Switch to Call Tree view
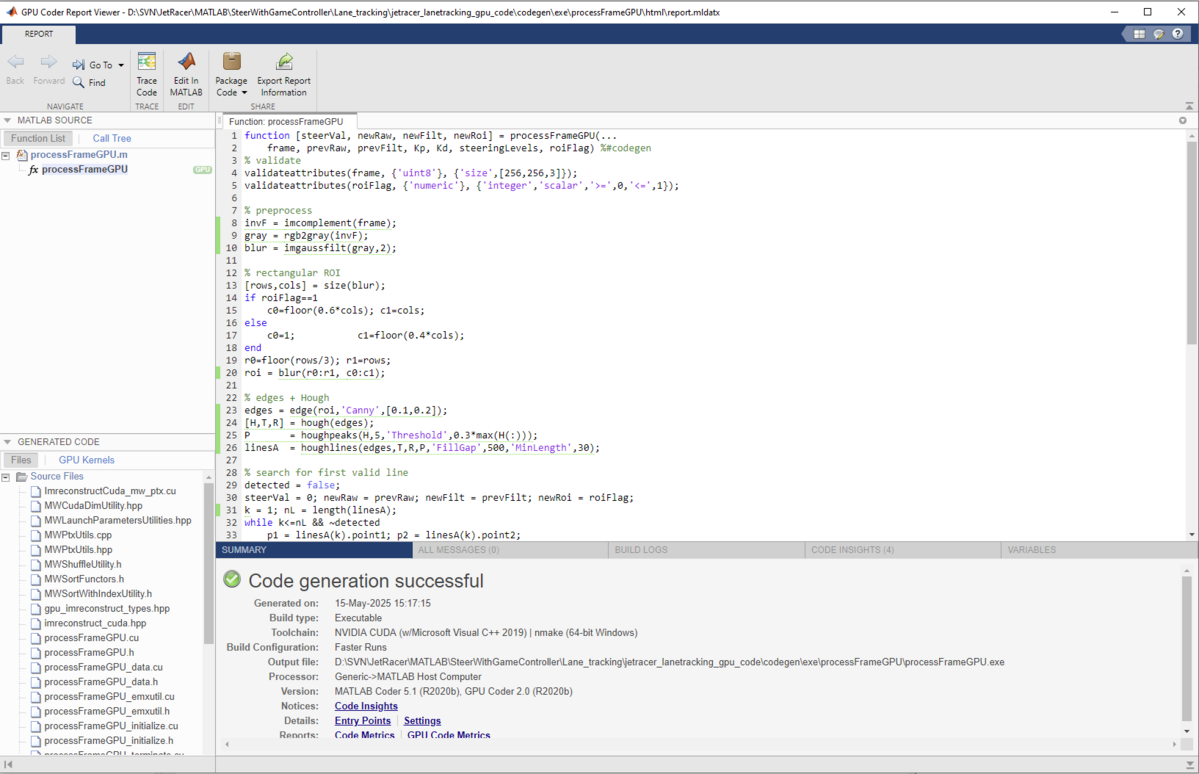 coord(111,139)
